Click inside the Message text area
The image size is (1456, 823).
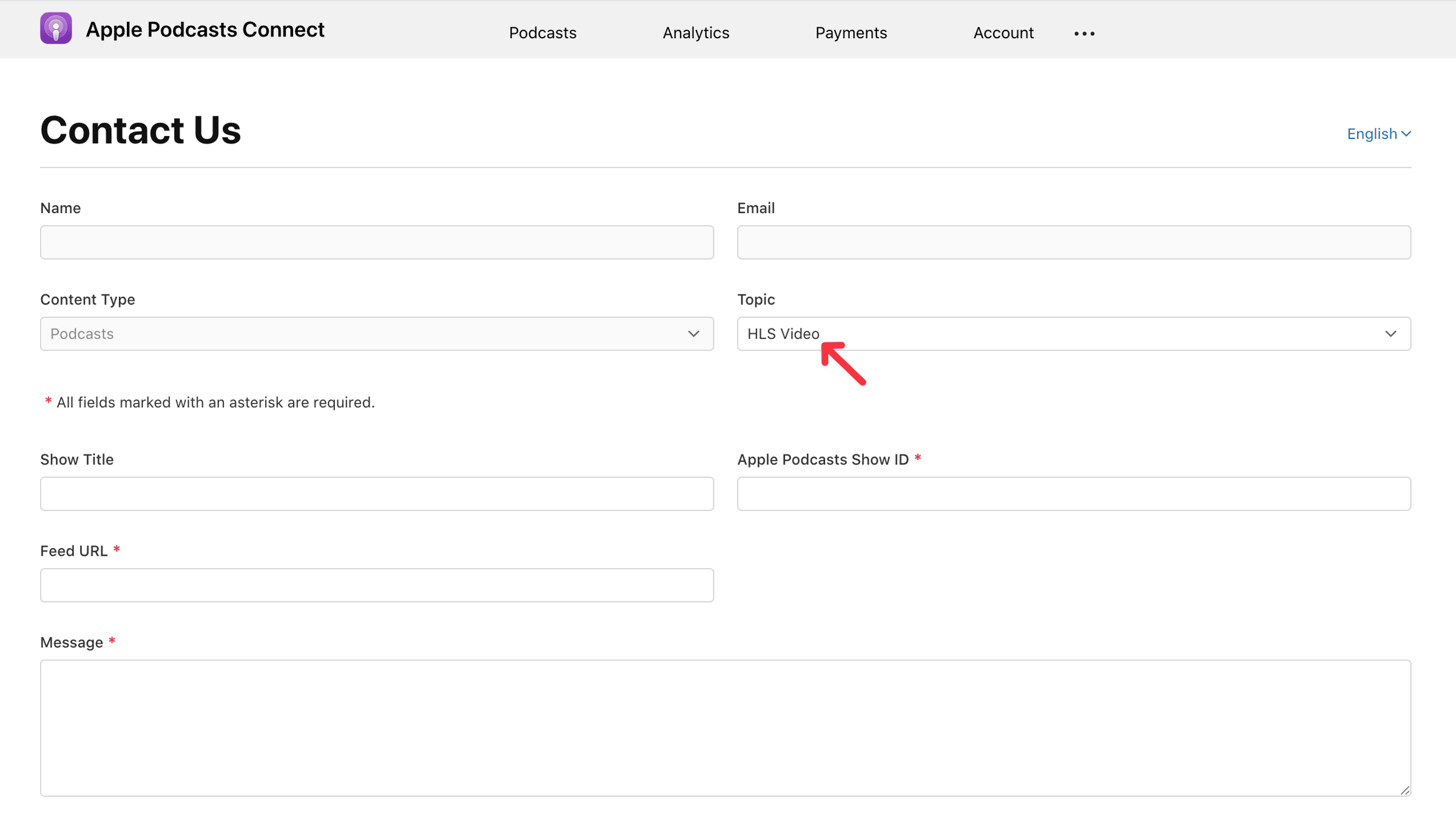725,728
